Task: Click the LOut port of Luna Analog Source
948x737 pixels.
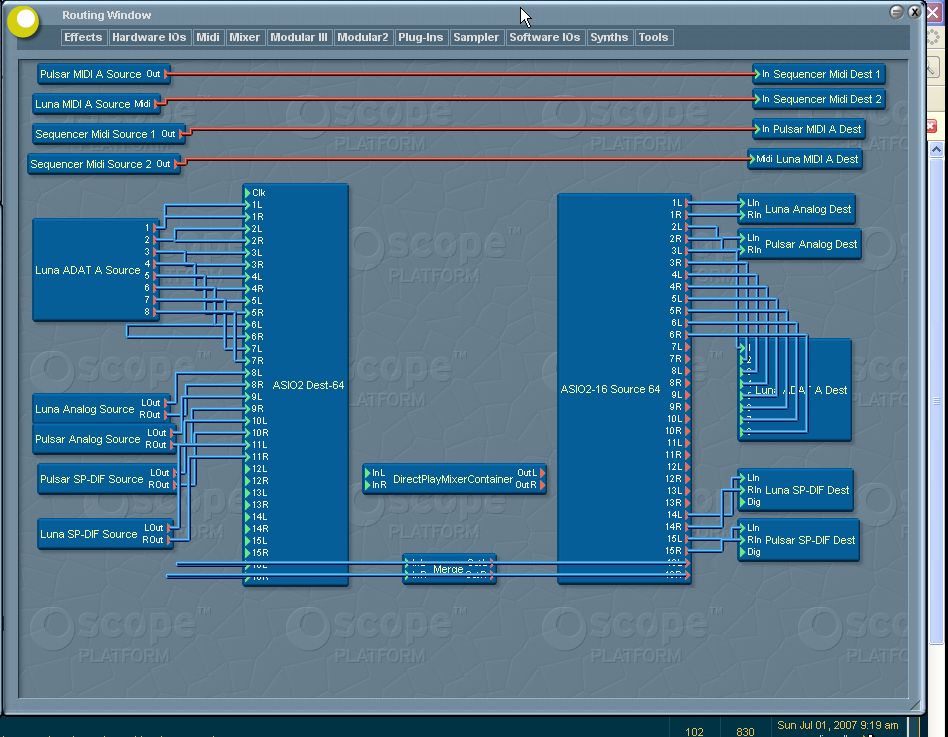Action: 167,403
